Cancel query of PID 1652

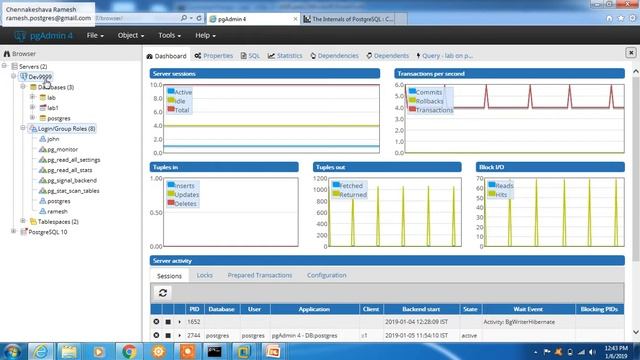pos(168,322)
